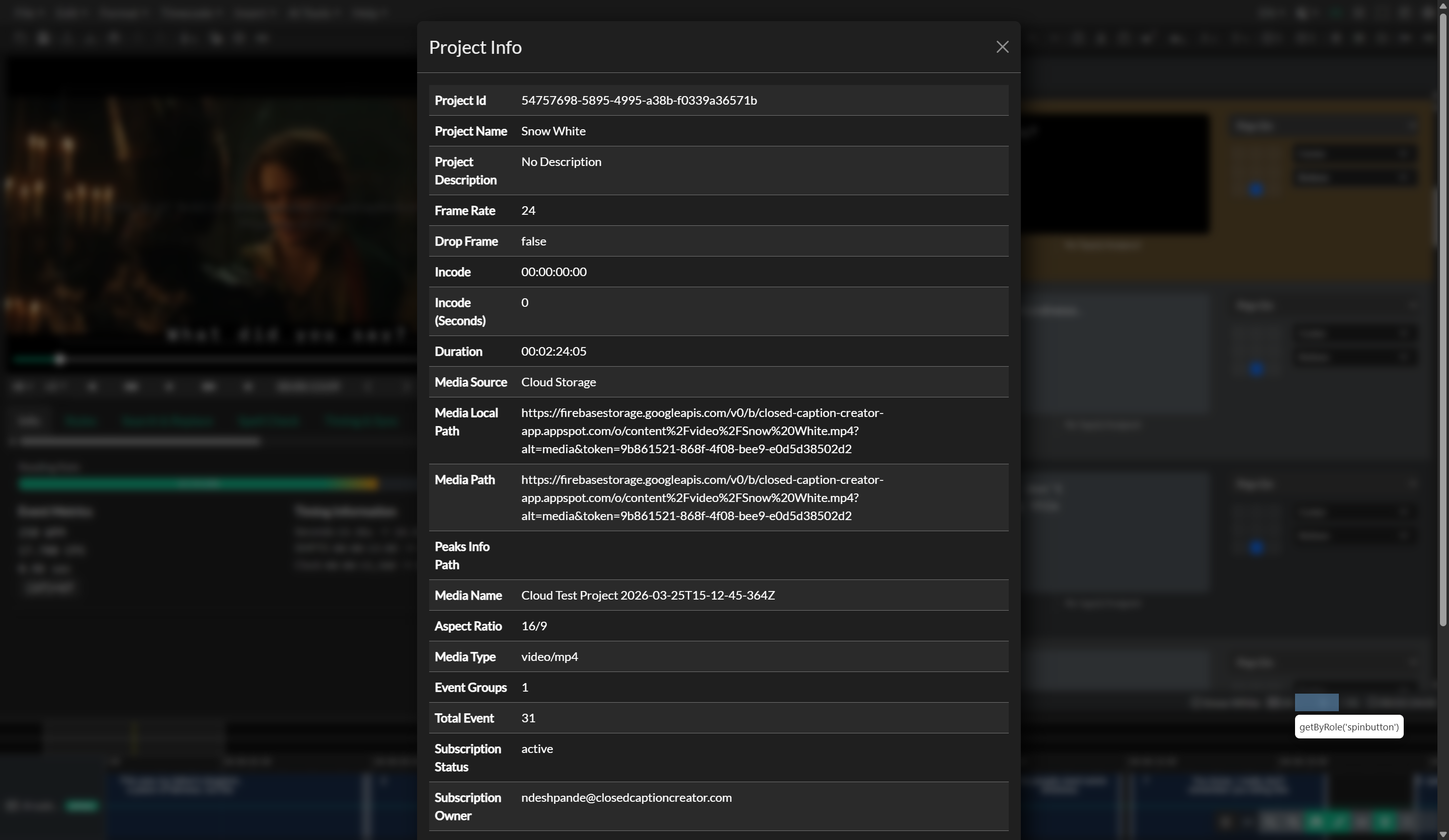Click the Incode (Seconds) value 0
This screenshot has height=840, width=1449.
point(524,302)
